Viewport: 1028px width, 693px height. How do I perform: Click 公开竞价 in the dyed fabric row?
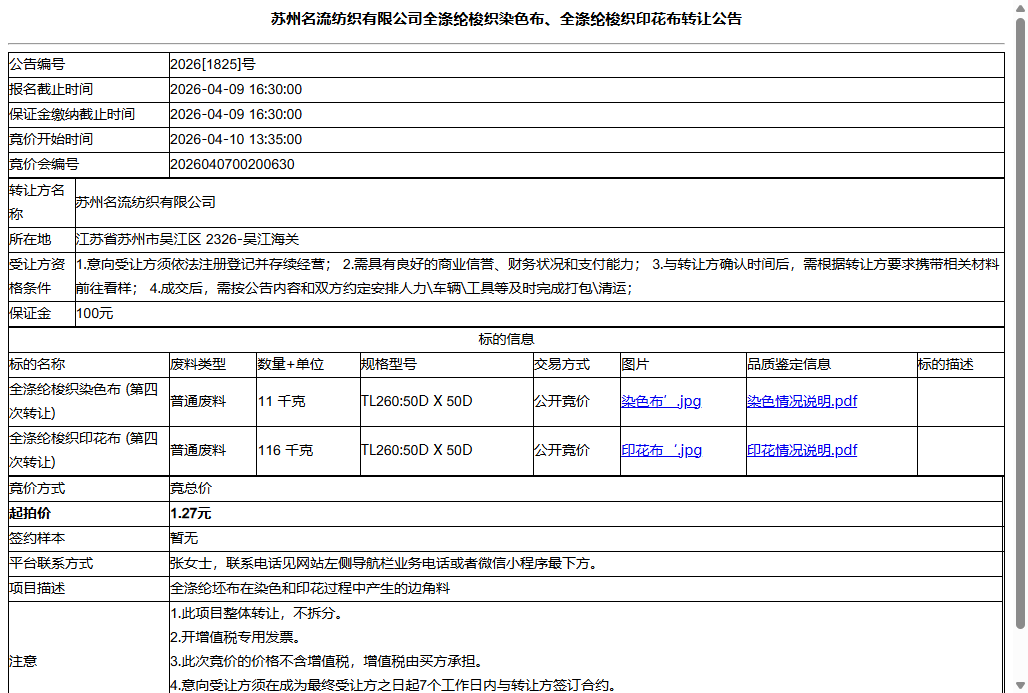click(562, 401)
